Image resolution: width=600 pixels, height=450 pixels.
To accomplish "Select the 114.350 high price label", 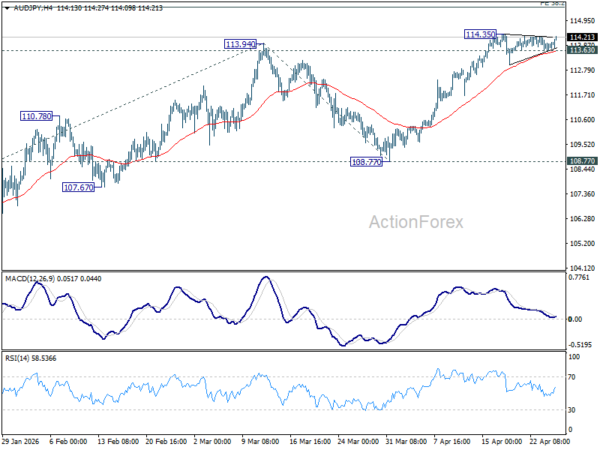I will [480, 34].
